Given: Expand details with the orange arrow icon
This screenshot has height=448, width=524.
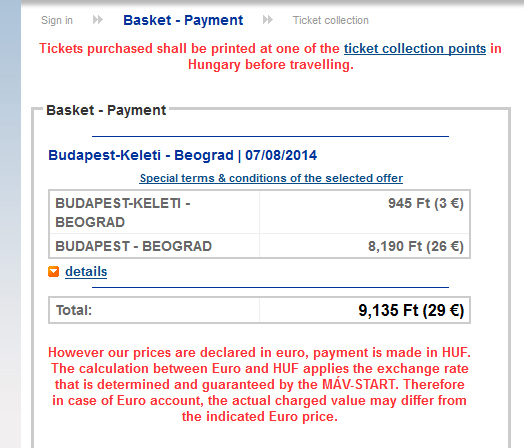Looking at the screenshot, I should click(x=53, y=272).
